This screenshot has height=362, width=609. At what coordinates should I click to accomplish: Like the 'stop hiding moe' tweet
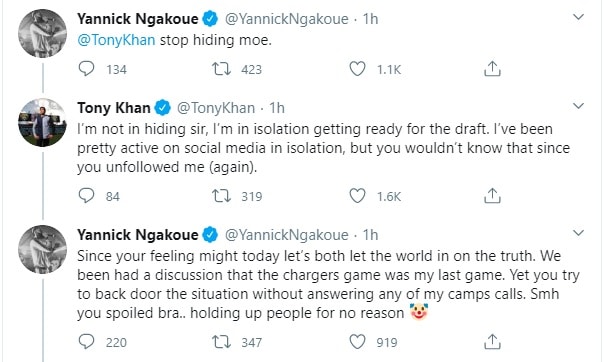tap(357, 69)
